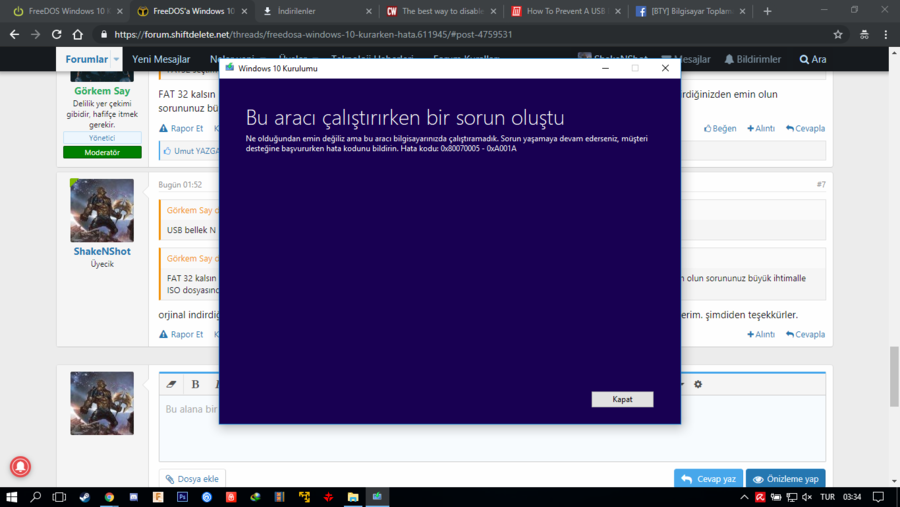Image resolution: width=900 pixels, height=507 pixels.
Task: Submit reply with Cevap yaz
Action: [x=708, y=478]
